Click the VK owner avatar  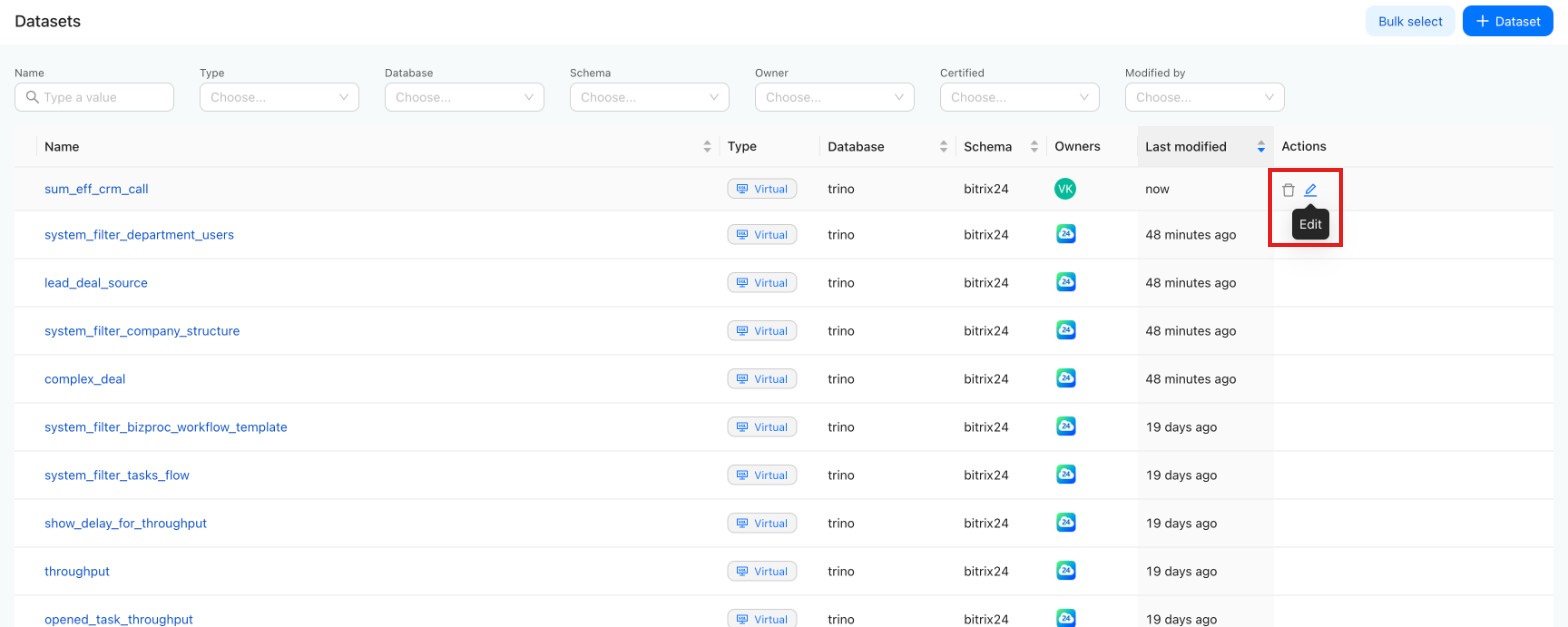(1065, 189)
